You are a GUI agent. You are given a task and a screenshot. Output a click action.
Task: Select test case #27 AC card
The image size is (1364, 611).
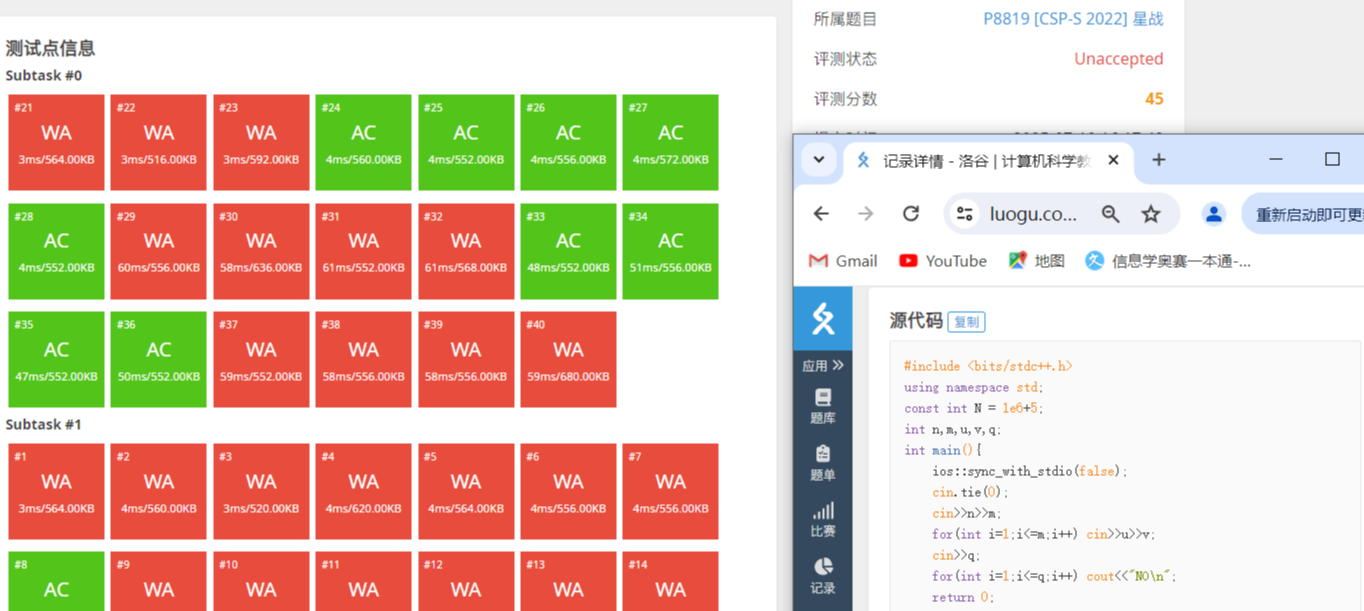(x=670, y=143)
